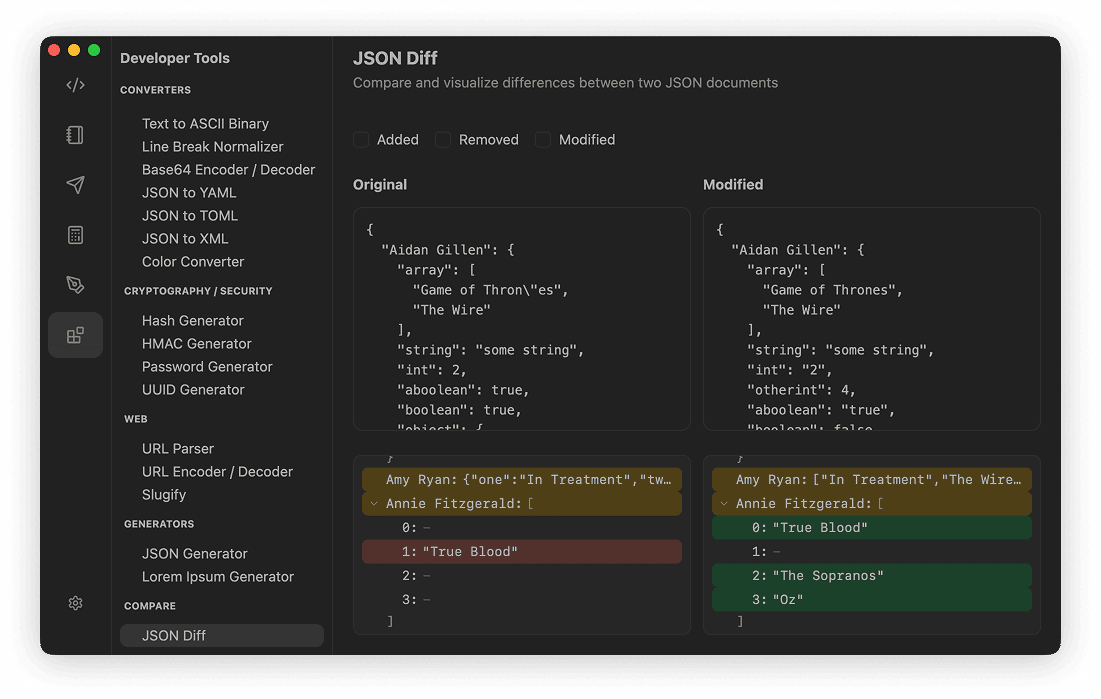
Task: Click the CONVERTERS section header
Action: [x=155, y=90]
